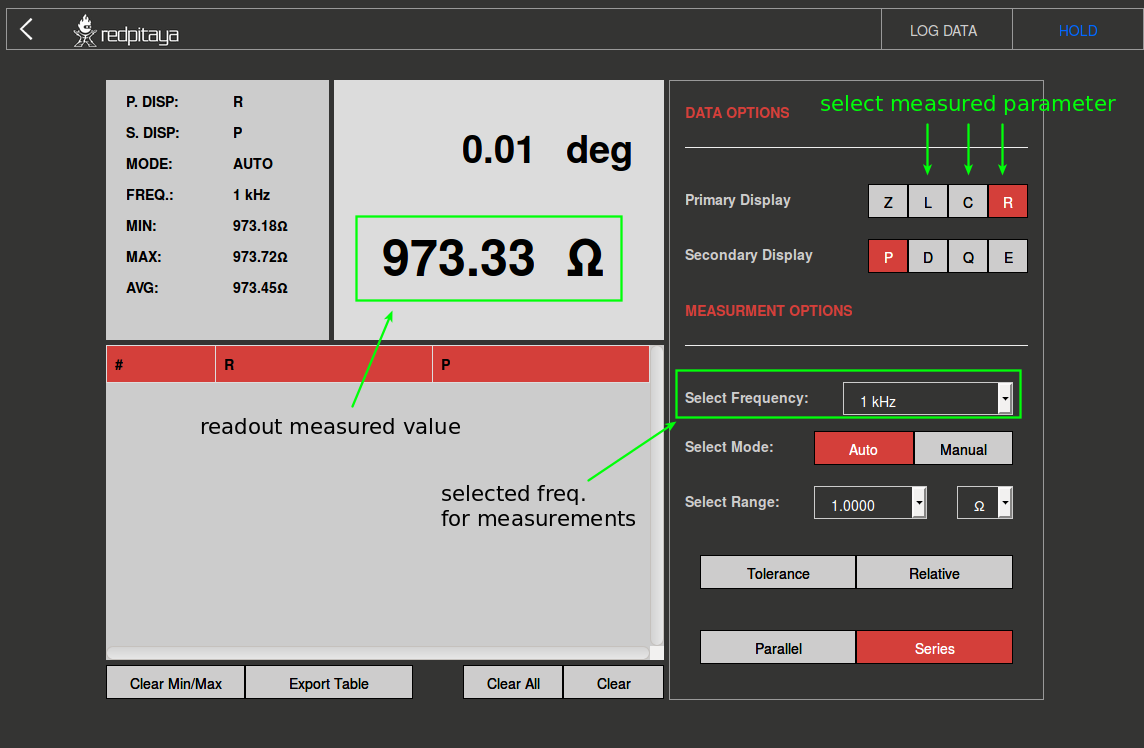Image resolution: width=1144 pixels, height=748 pixels.
Task: Choose Parallel measurement model
Action: click(x=778, y=647)
